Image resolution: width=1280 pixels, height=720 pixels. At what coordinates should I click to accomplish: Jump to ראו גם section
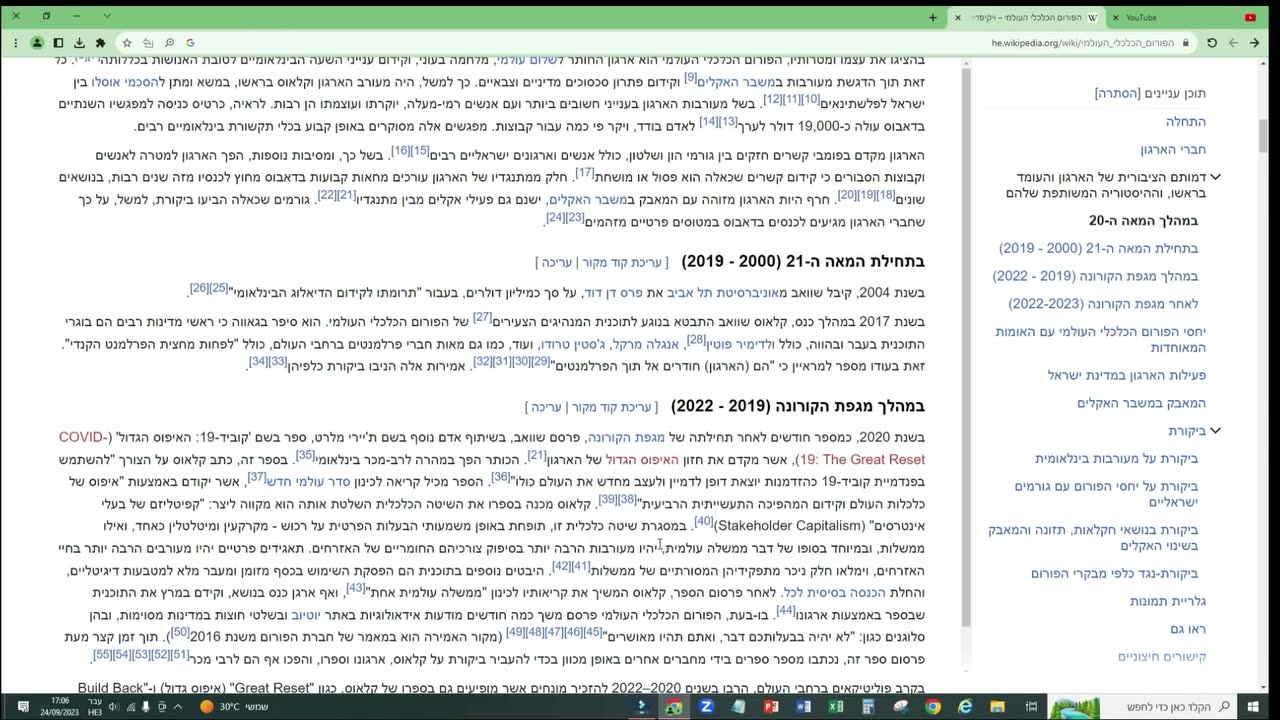coord(1188,629)
